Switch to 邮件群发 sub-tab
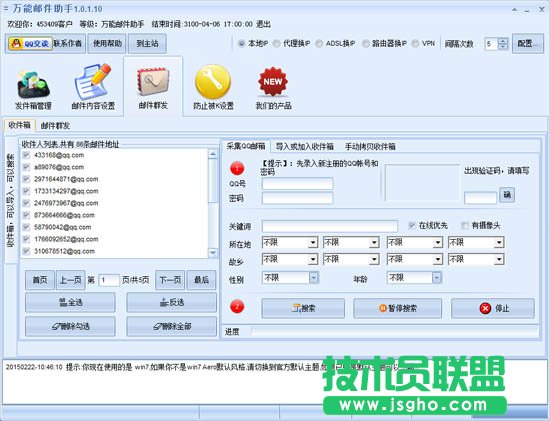 (x=55, y=126)
